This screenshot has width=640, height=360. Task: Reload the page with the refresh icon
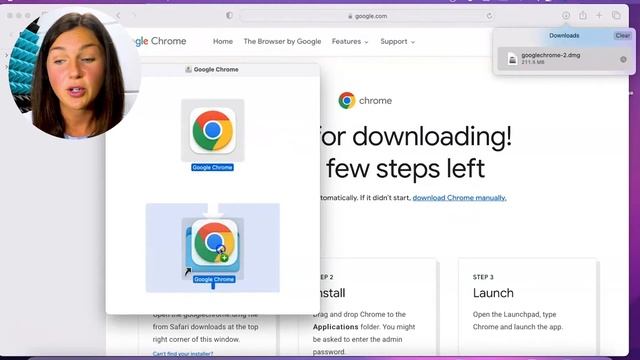pyautogui.click(x=489, y=16)
